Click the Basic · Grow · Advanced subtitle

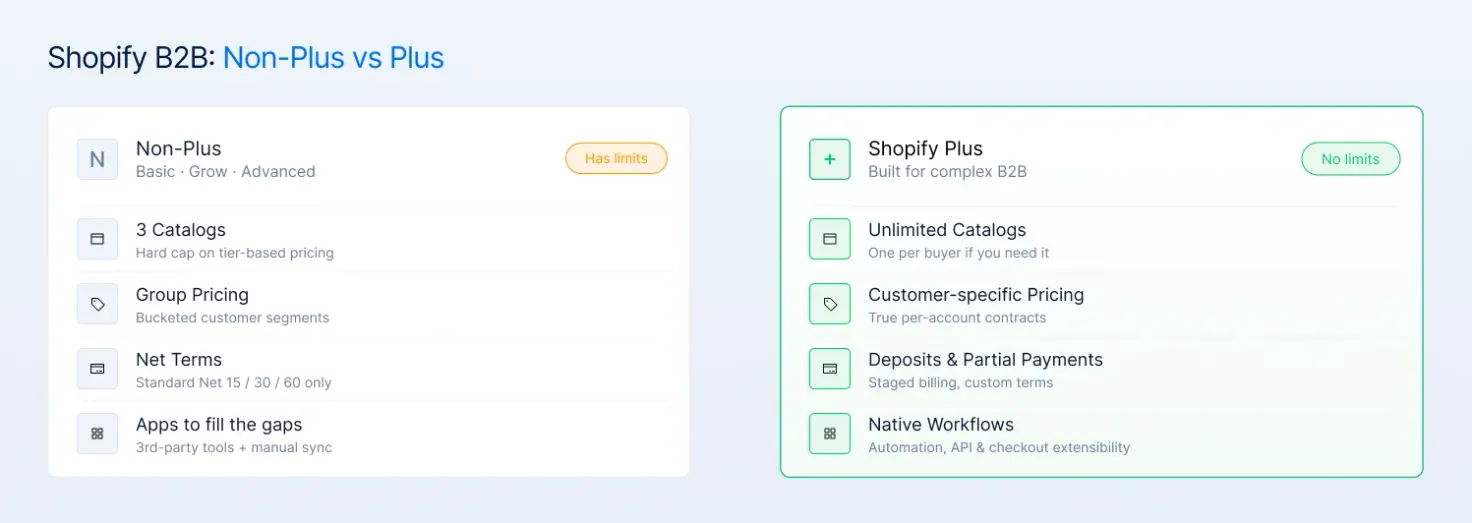pos(225,172)
